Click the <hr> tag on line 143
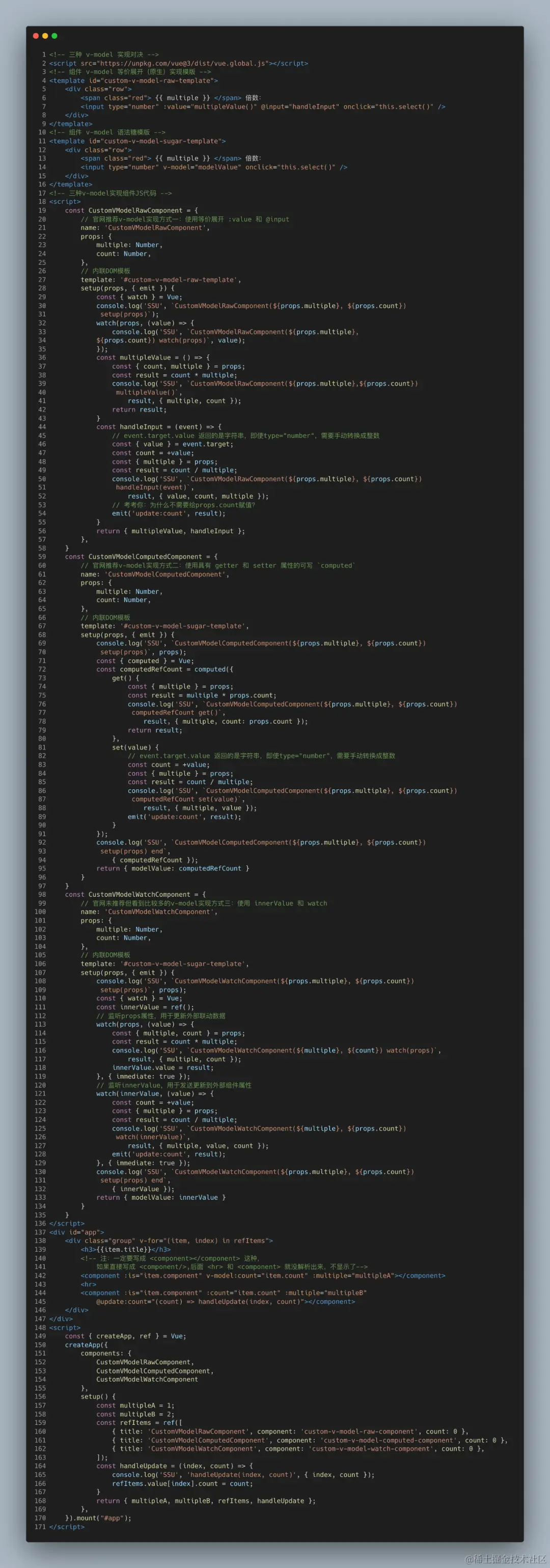The height and width of the screenshot is (1568, 550). 88,1284
